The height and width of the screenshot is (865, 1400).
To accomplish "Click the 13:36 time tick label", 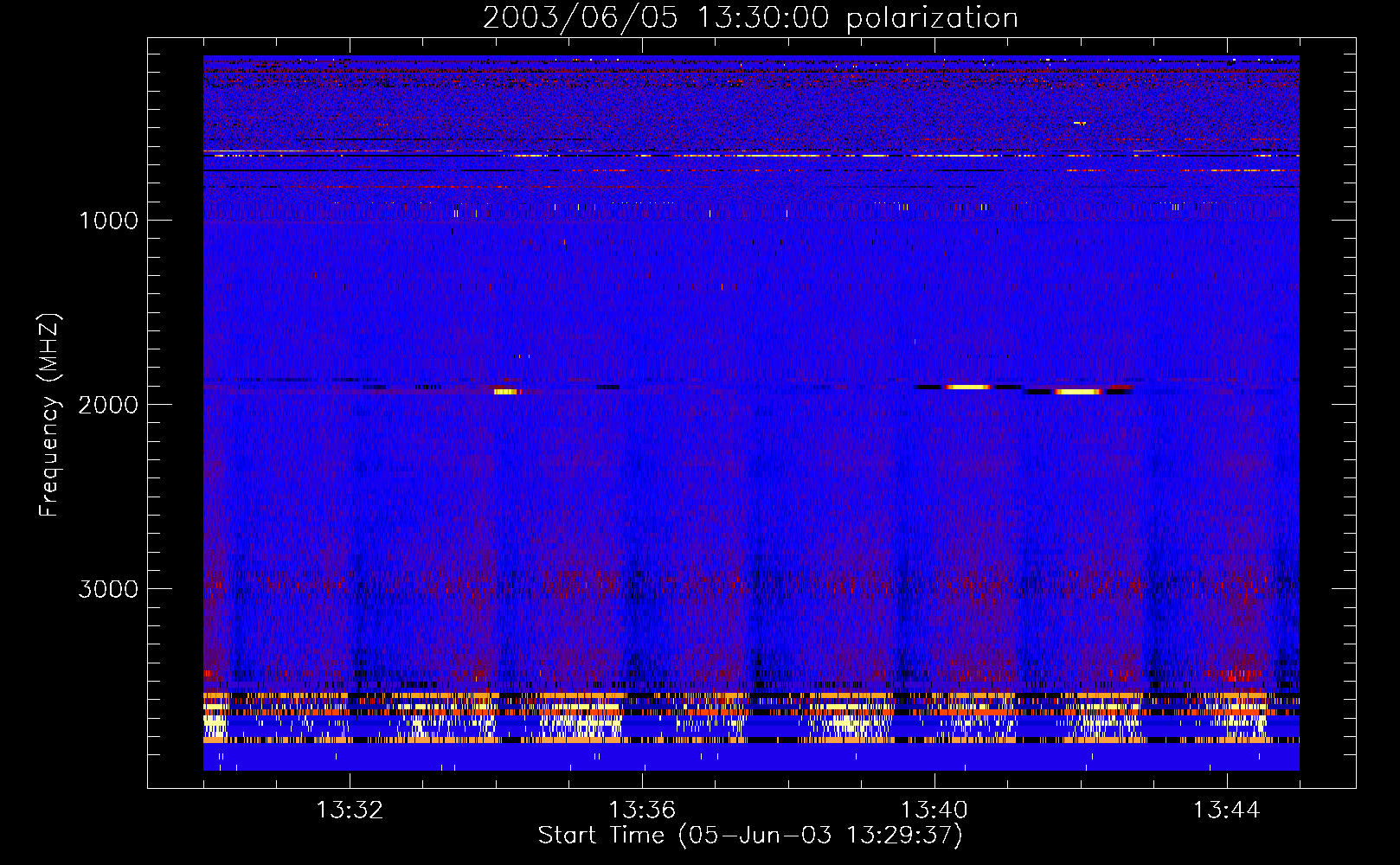I will (x=642, y=811).
